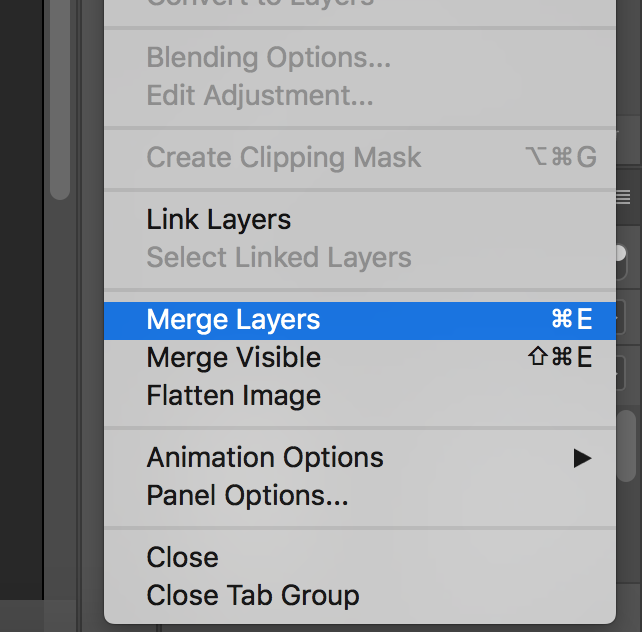This screenshot has width=642, height=632.
Task: Choose Close from the panel menu
Action: pos(182,557)
